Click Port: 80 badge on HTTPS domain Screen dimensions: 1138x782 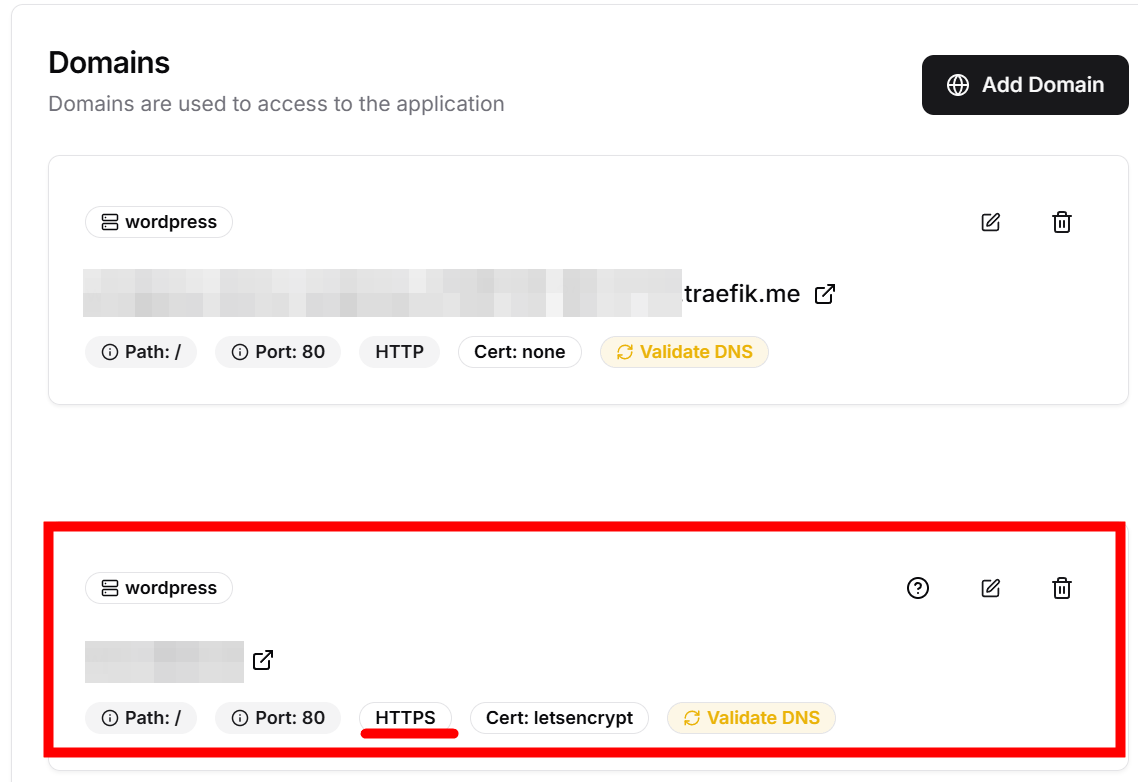point(278,718)
